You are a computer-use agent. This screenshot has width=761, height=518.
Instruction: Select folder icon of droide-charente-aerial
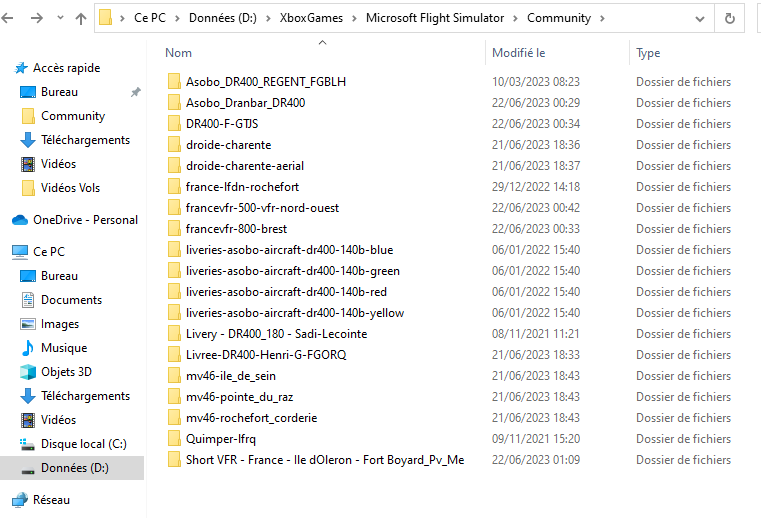click(x=174, y=166)
